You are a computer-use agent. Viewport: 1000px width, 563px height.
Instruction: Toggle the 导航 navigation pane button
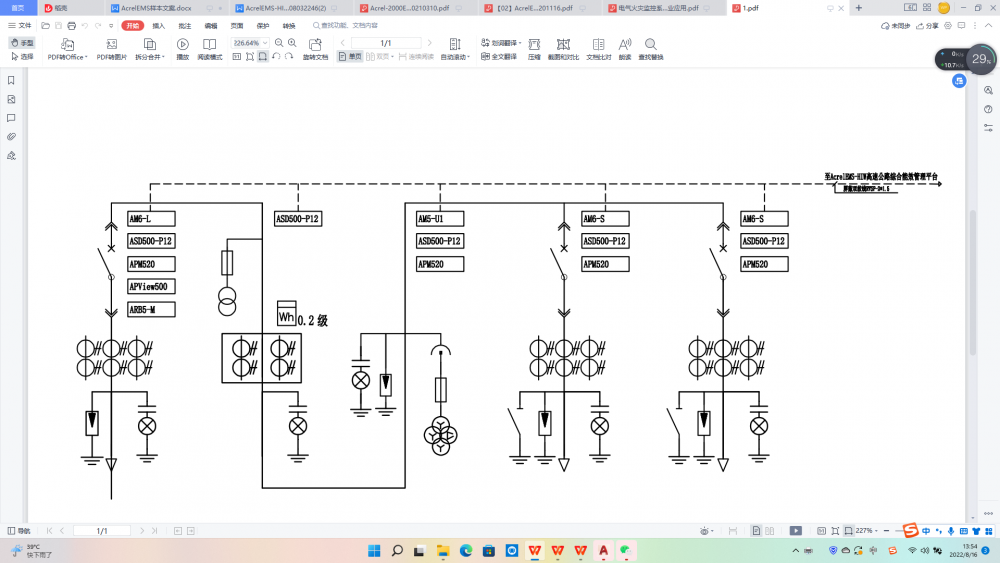coord(19,530)
